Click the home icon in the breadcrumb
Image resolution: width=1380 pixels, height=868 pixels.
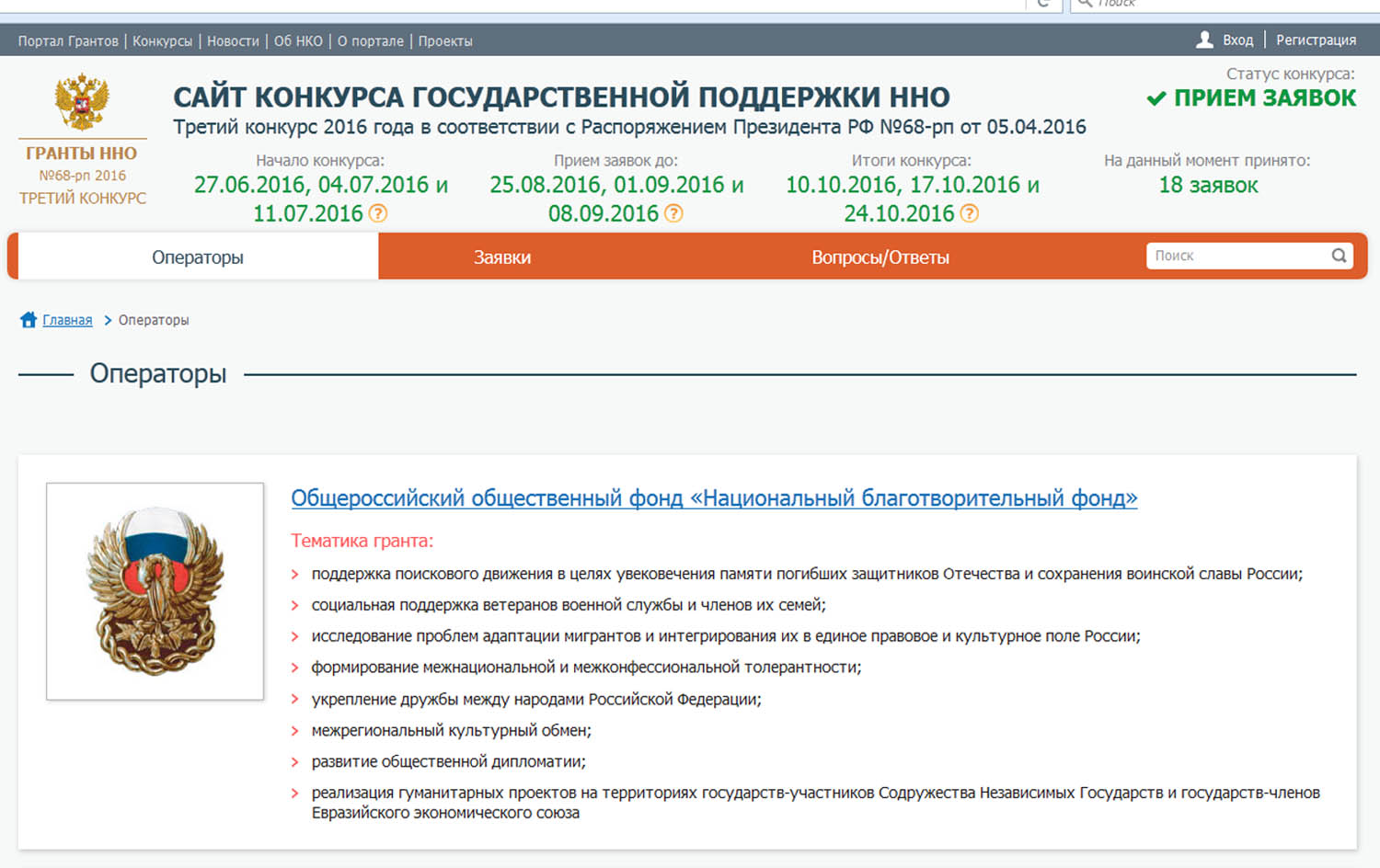point(29,320)
